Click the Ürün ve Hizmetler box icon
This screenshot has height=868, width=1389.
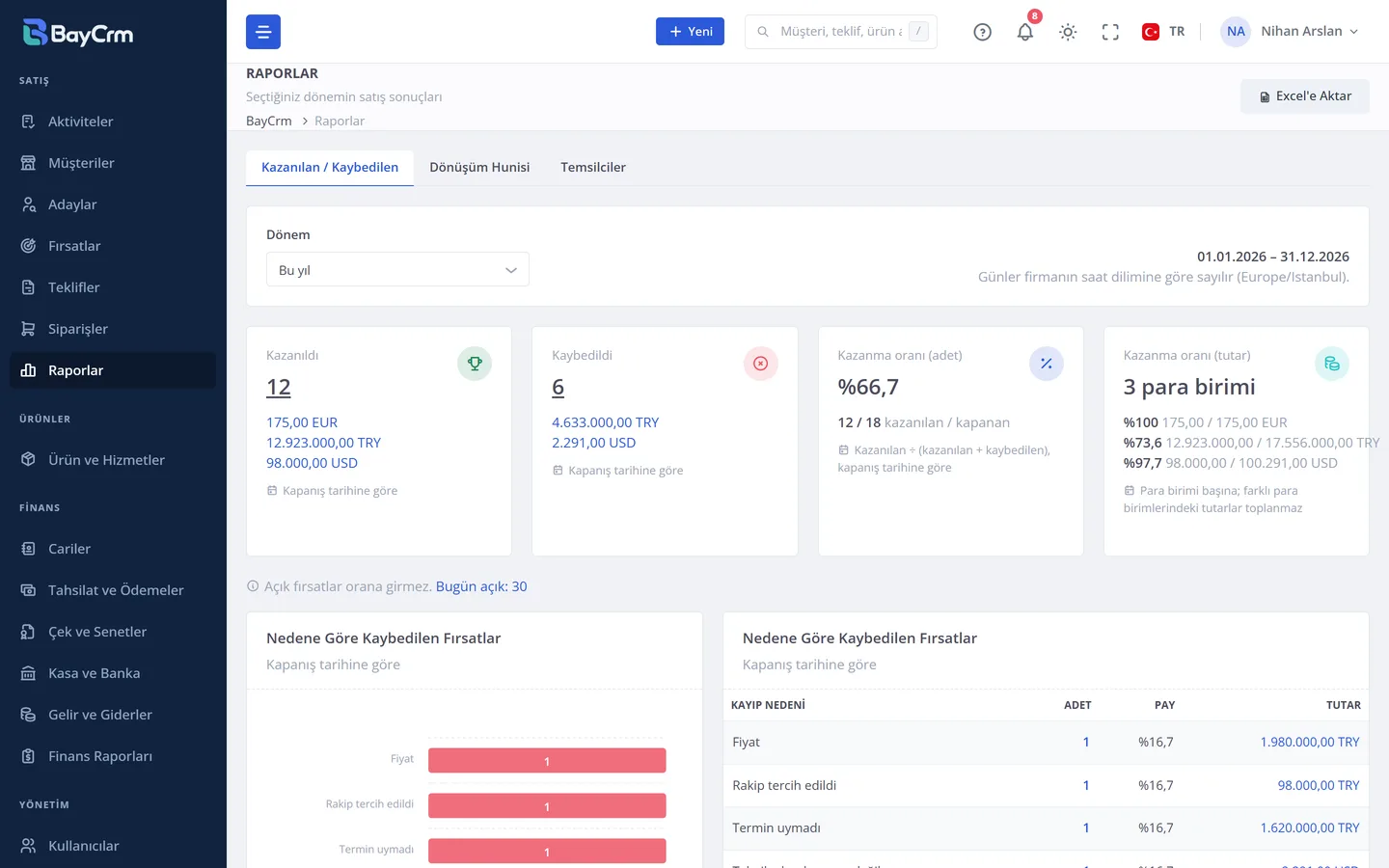[29, 460]
